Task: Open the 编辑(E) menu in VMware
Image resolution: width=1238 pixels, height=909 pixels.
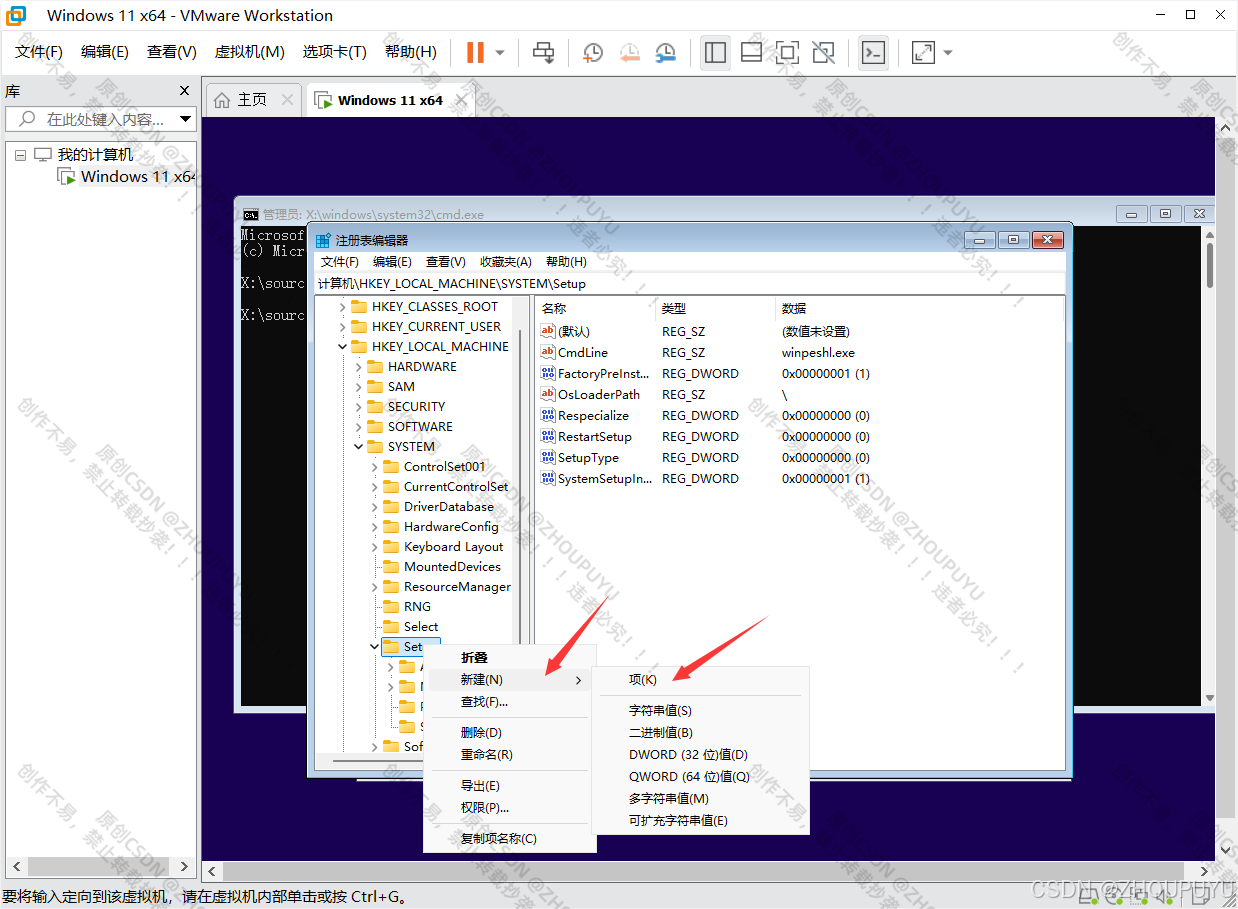Action: 105,52
